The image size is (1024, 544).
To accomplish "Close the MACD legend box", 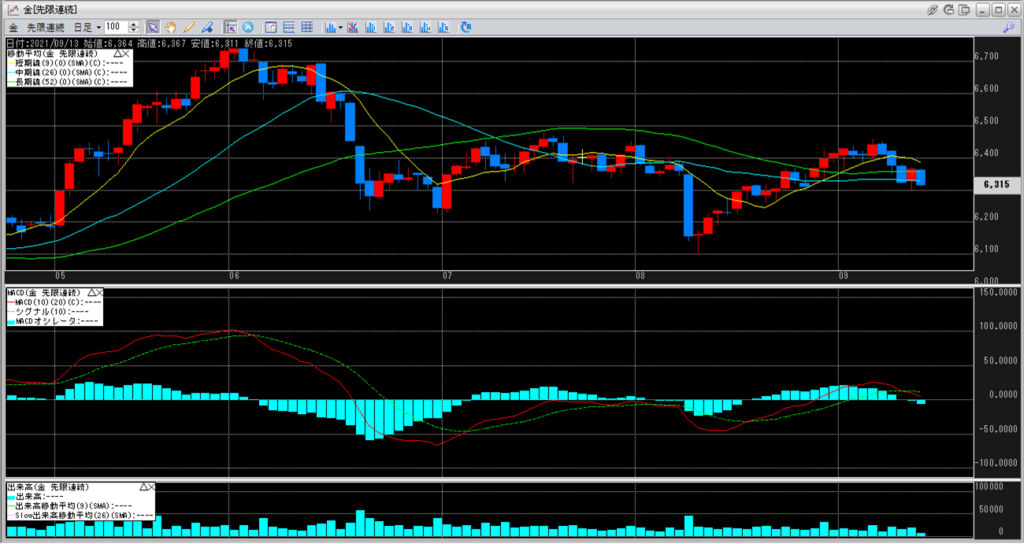I will (x=100, y=293).
